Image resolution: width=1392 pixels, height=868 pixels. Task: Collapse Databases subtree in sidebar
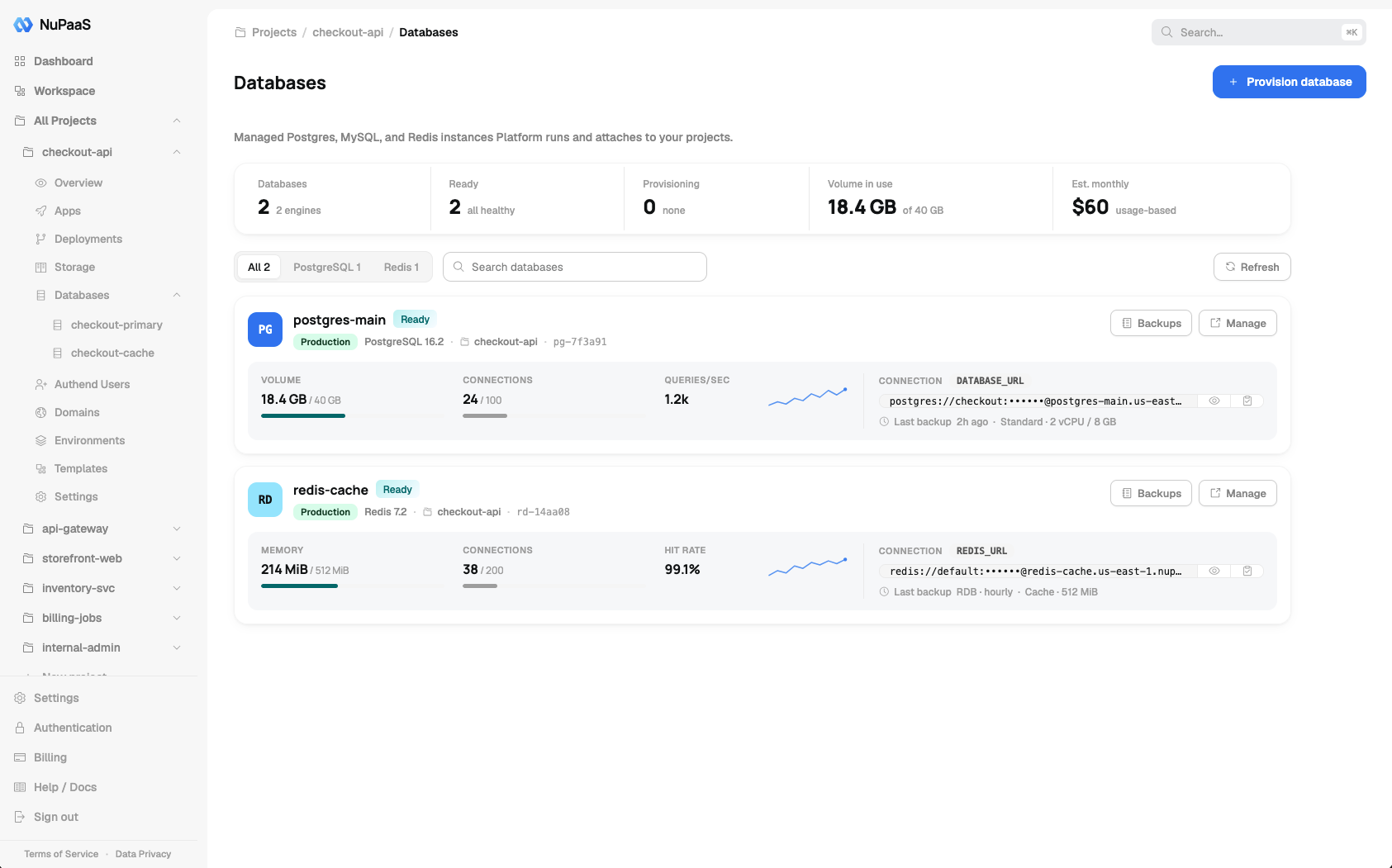[177, 295]
